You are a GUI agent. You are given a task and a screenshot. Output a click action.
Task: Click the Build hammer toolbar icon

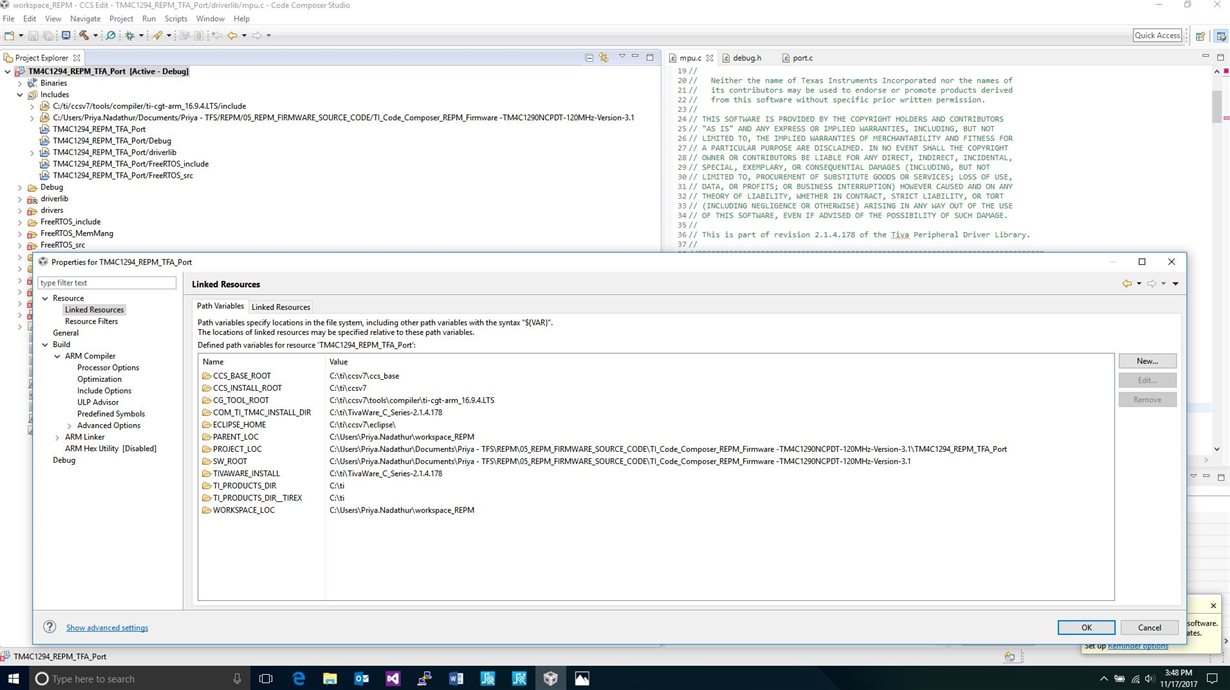click(84, 35)
